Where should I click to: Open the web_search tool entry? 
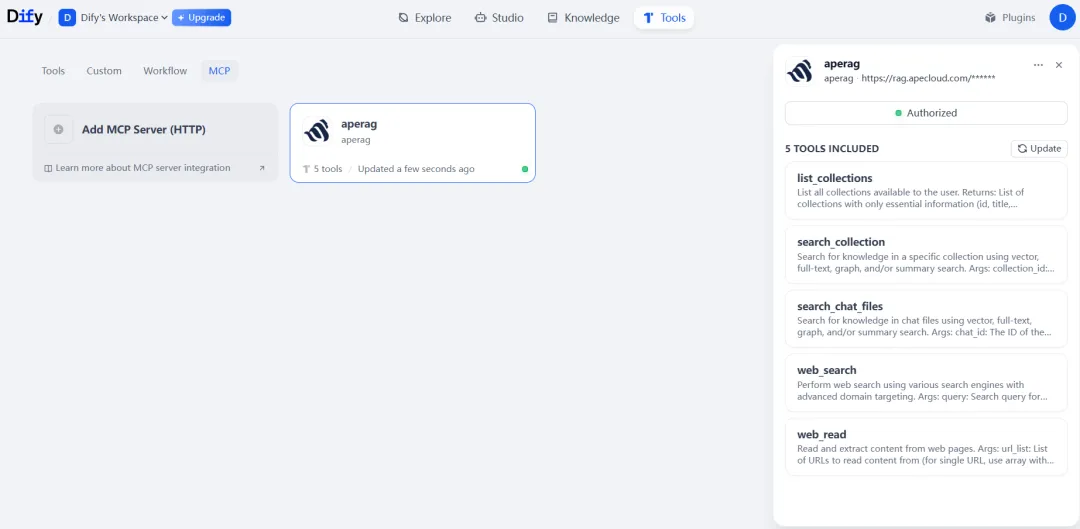(925, 383)
